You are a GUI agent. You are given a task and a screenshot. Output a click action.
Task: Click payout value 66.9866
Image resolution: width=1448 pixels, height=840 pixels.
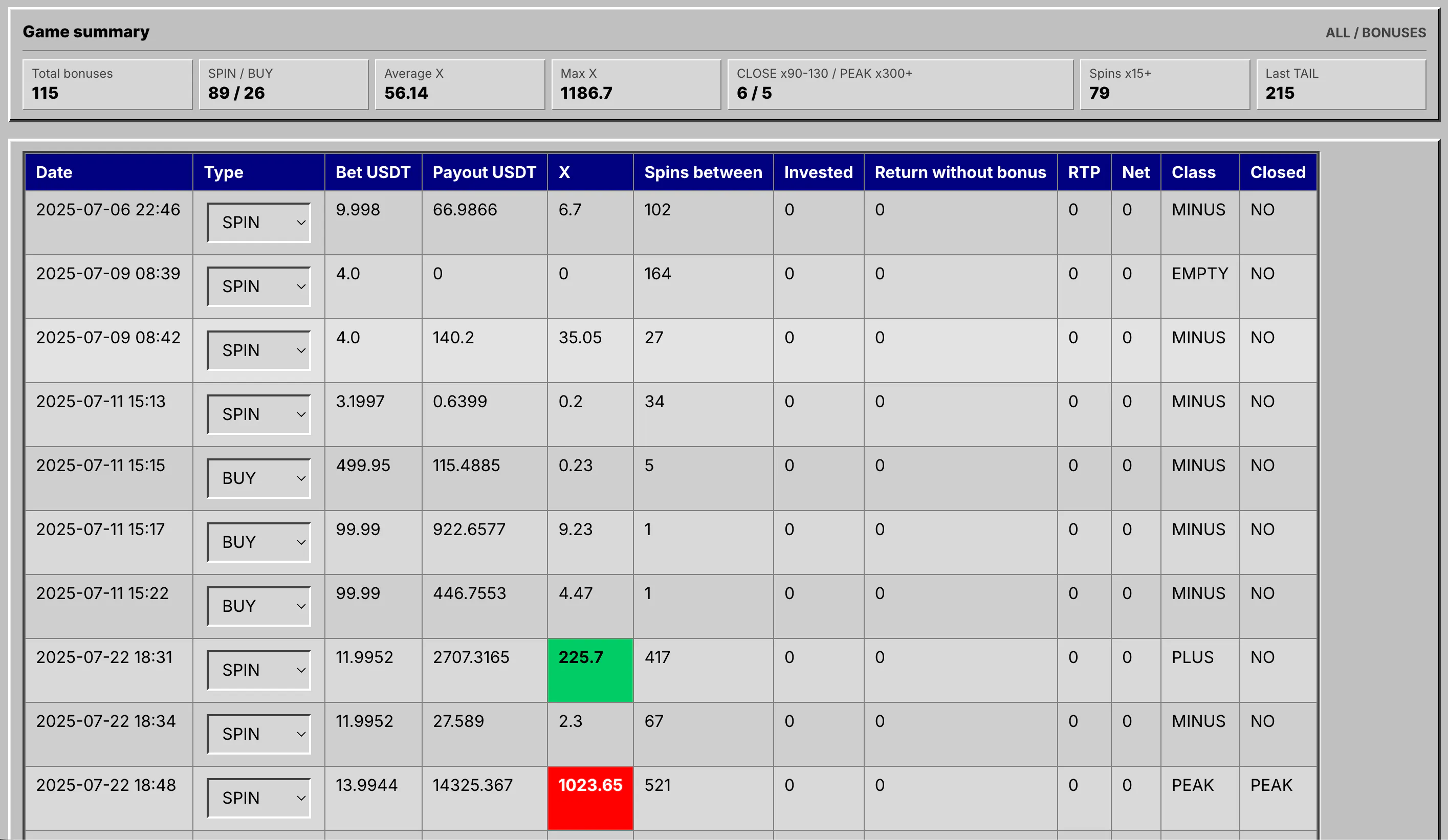point(465,210)
